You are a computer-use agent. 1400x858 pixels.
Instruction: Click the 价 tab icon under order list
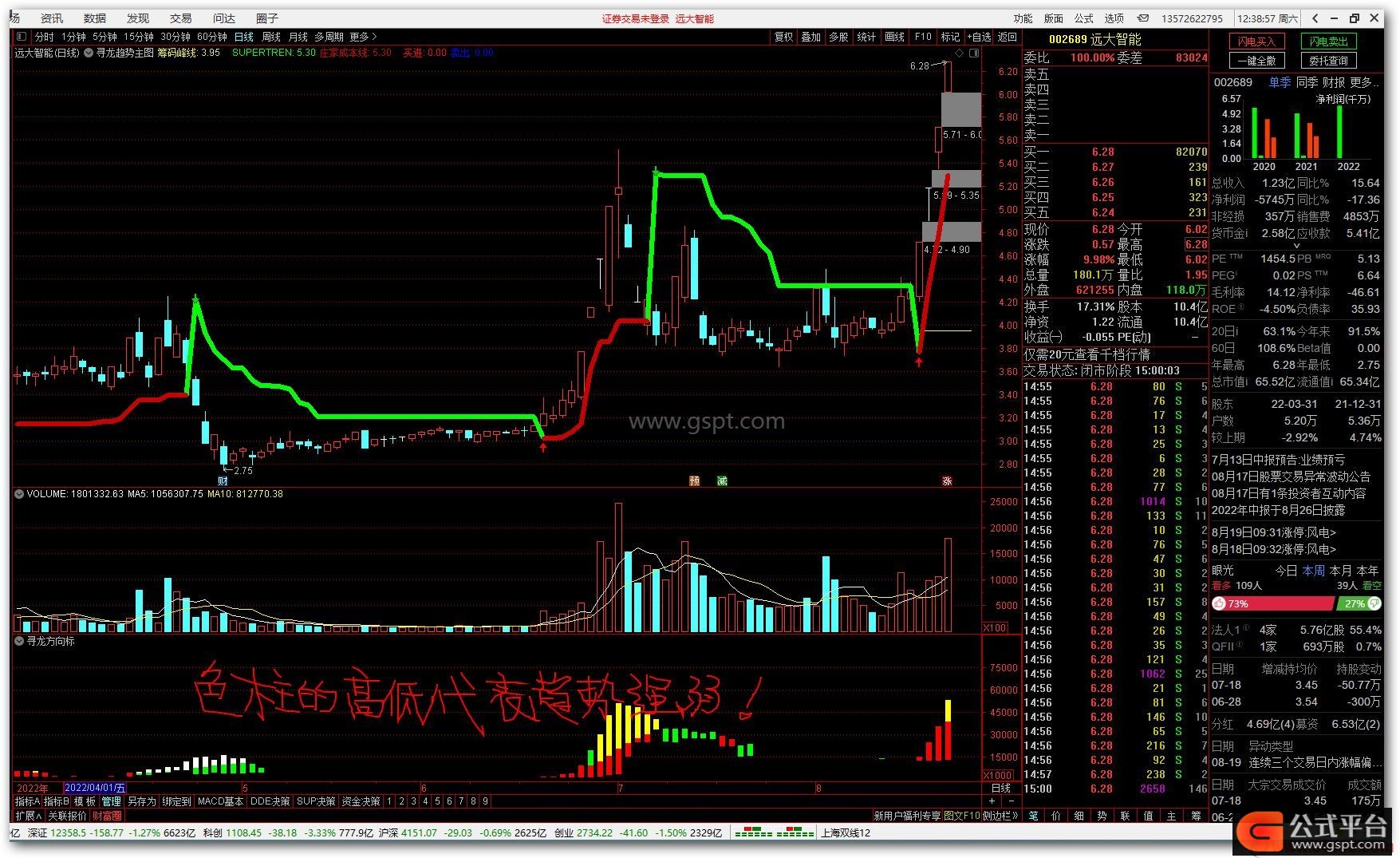1056,816
